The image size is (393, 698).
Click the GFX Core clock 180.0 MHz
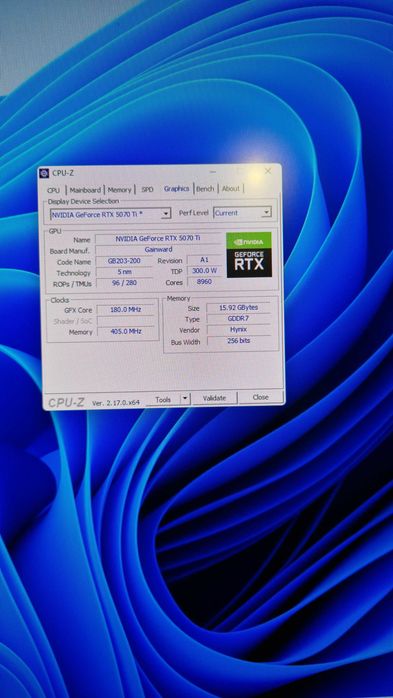point(126,310)
